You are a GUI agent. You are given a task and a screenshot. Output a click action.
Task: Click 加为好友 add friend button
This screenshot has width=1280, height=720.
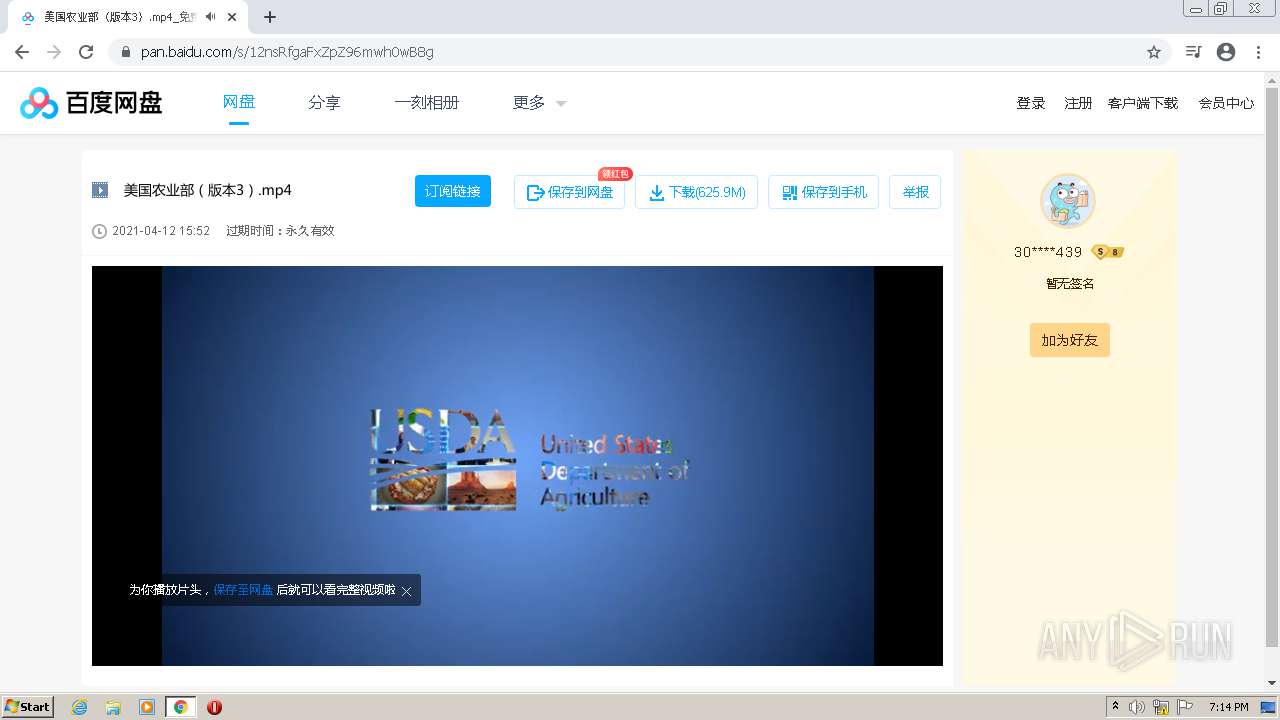[x=1069, y=340]
